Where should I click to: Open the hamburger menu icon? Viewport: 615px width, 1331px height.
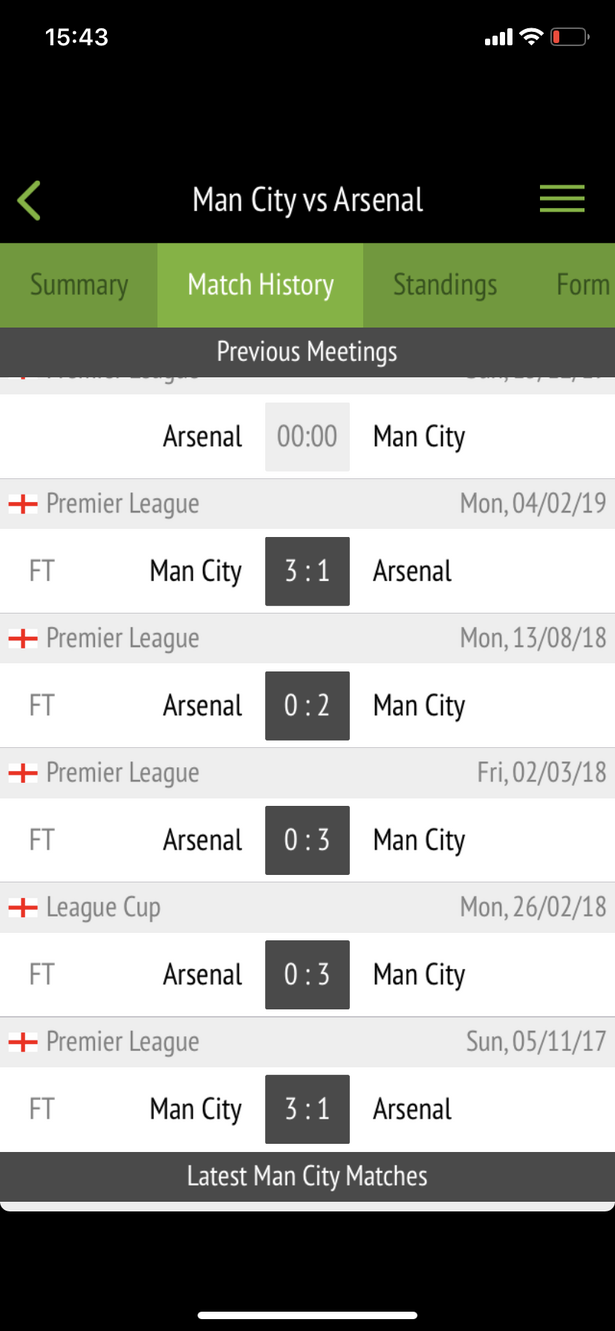(x=562, y=198)
